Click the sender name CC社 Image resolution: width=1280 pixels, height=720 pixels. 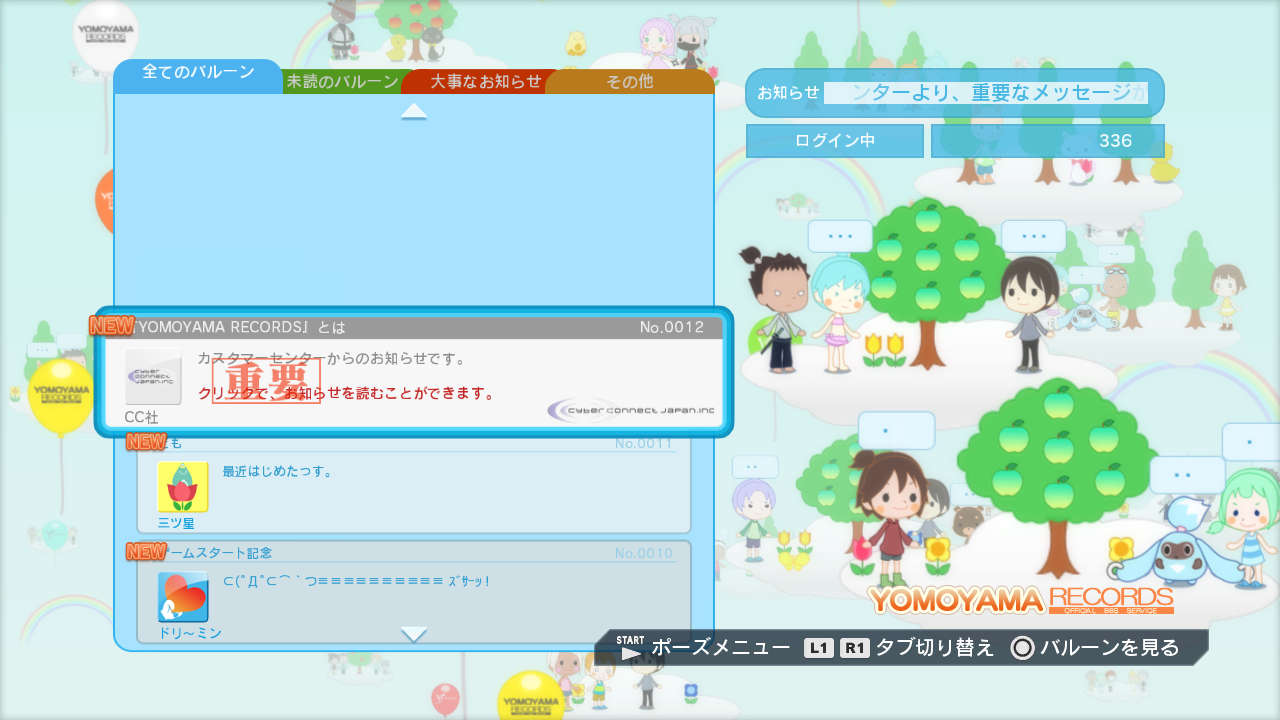[141, 417]
